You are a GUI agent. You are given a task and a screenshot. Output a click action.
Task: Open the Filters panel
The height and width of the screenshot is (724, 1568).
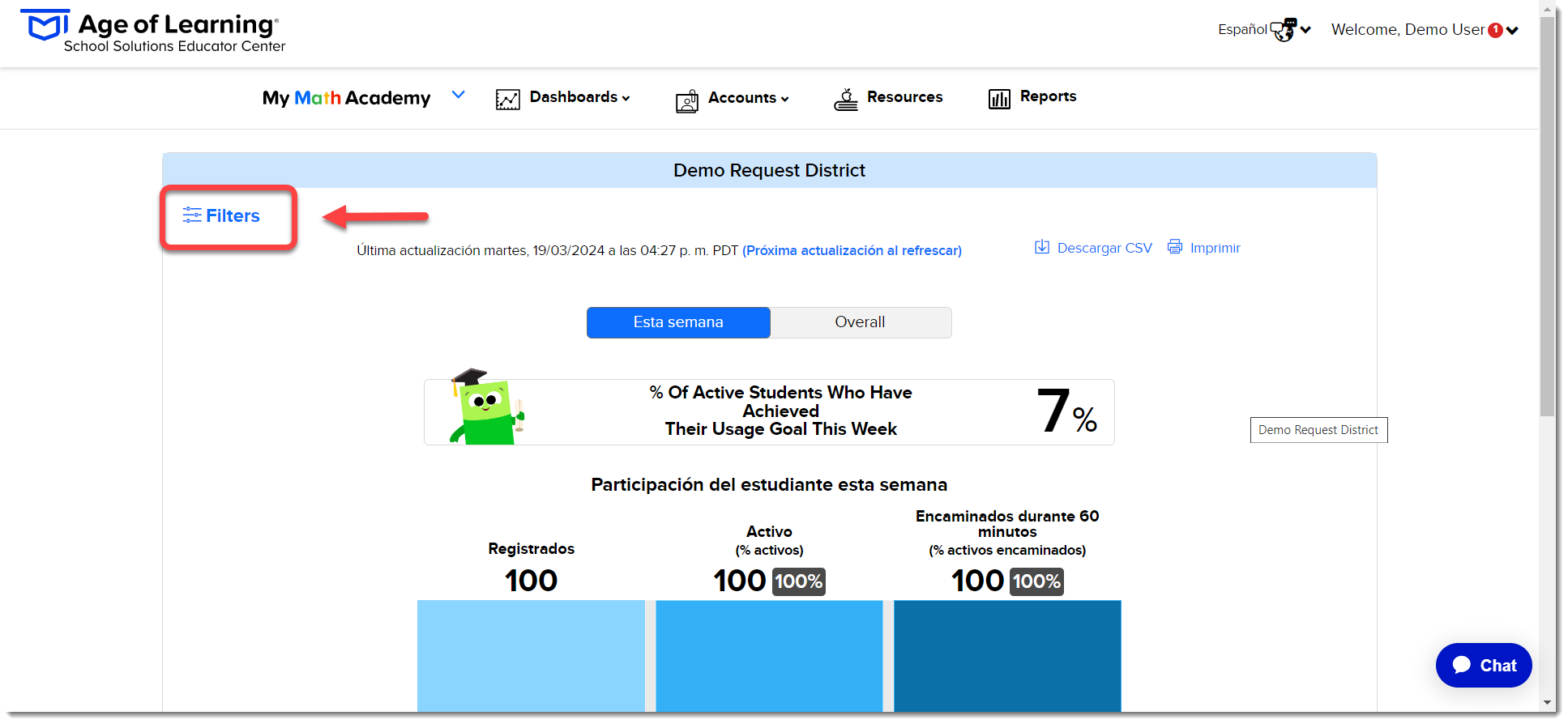pos(221,215)
